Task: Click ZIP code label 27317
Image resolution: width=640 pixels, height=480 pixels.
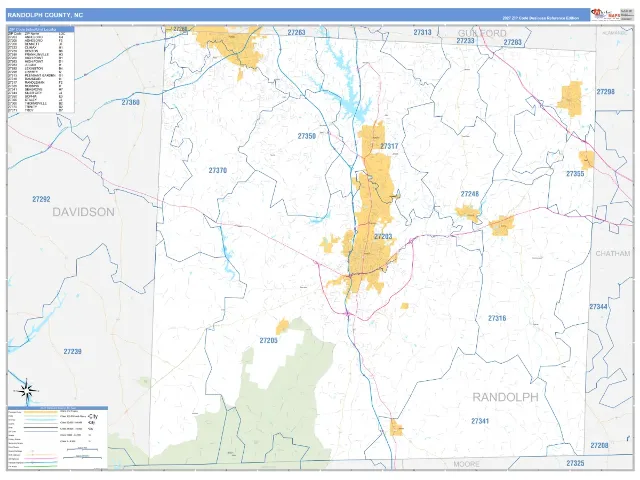Action: [389, 146]
